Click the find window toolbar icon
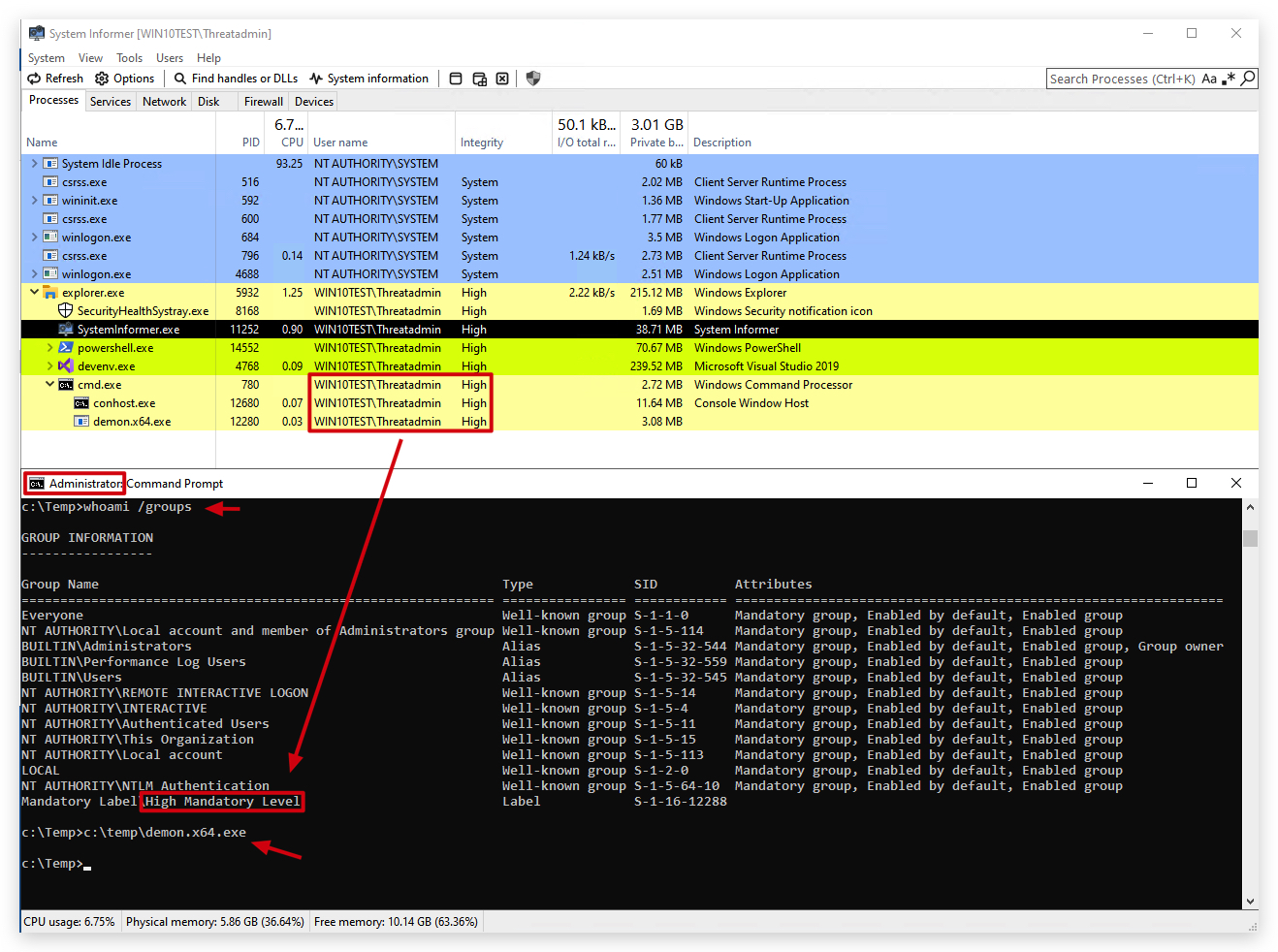This screenshot has width=1278, height=952. pyautogui.click(x=456, y=79)
